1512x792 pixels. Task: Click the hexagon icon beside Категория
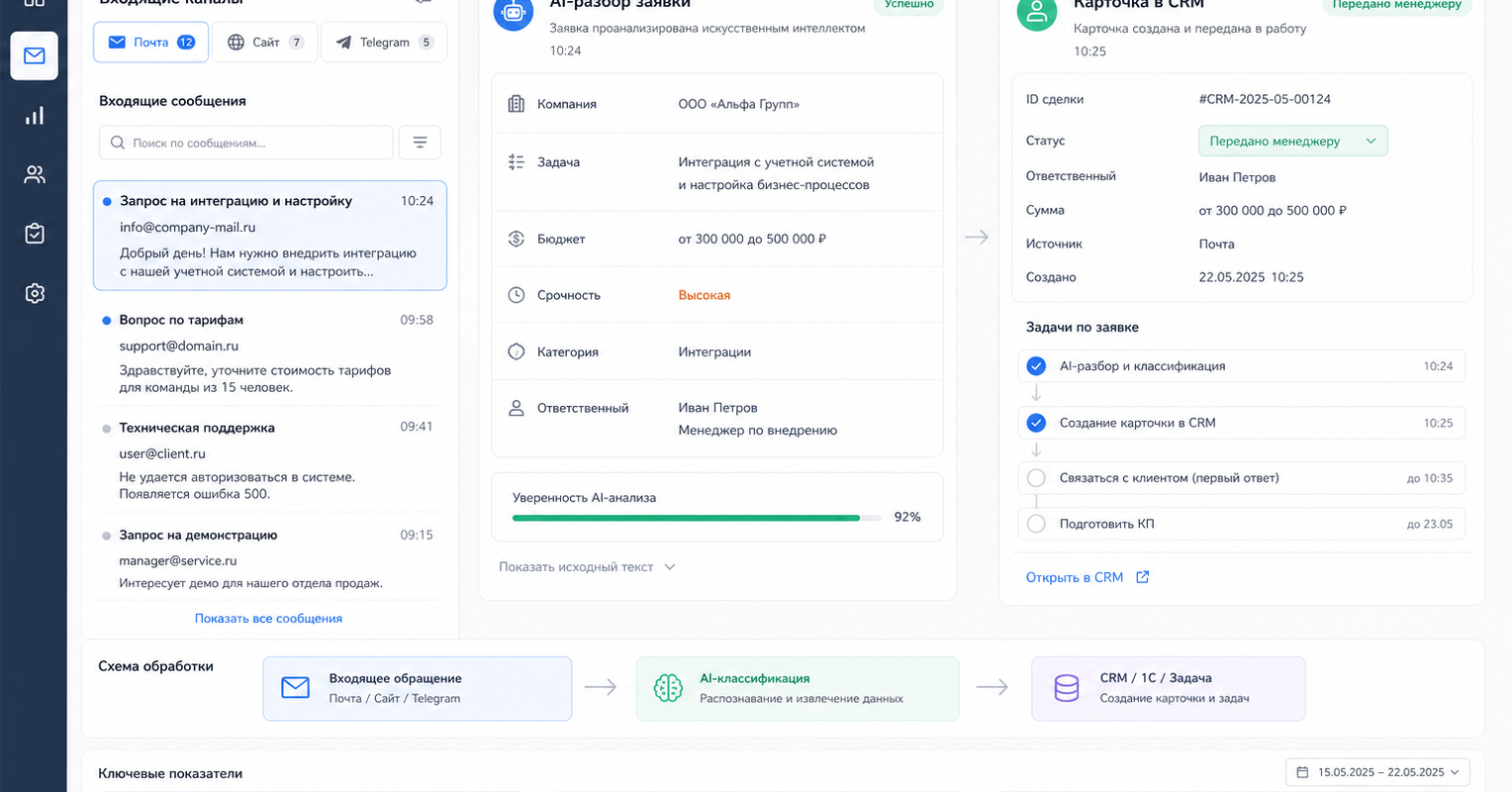click(516, 351)
